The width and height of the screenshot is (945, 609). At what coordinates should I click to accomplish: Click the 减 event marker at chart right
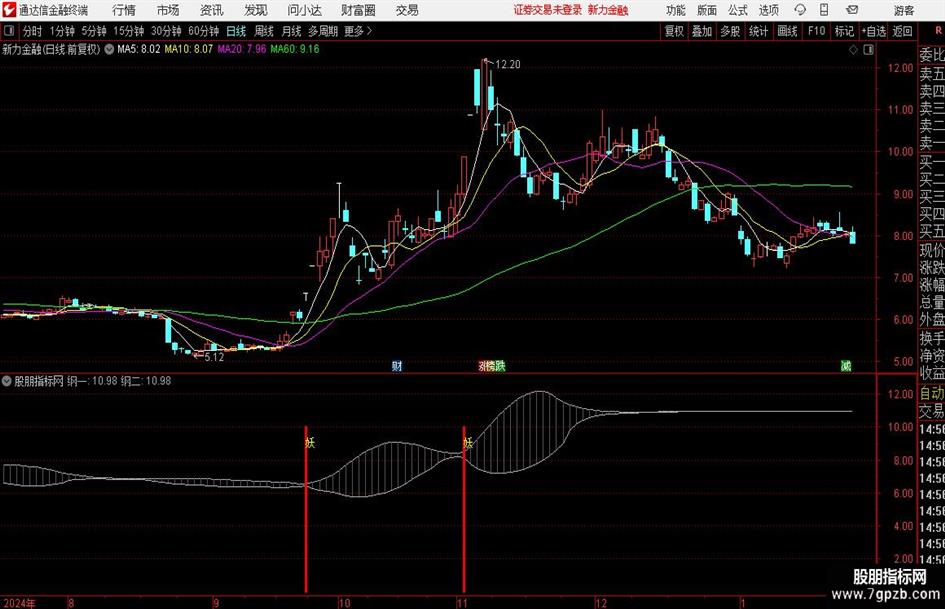846,365
